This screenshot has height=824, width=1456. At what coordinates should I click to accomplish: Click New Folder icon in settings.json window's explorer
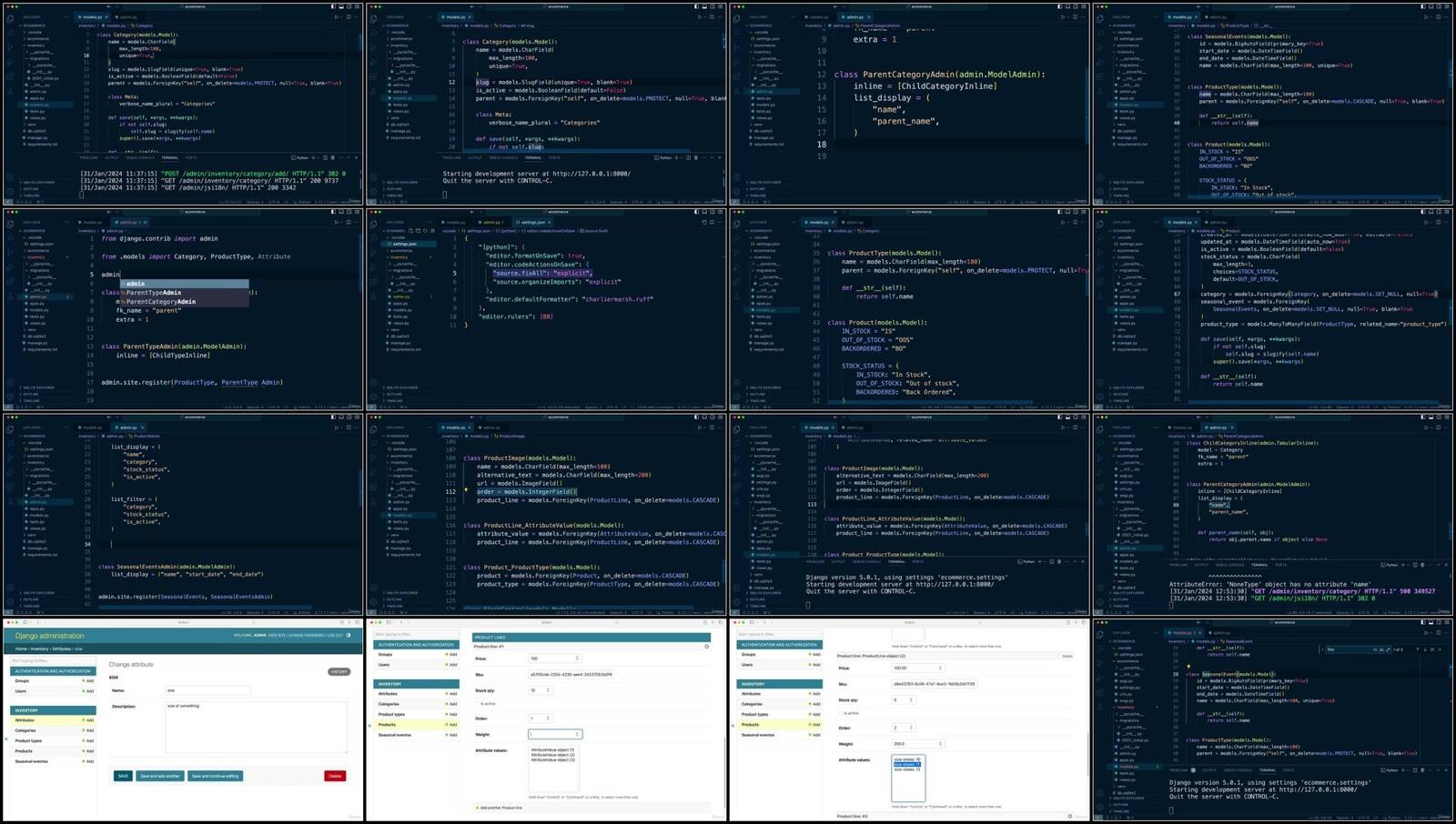pos(417,231)
